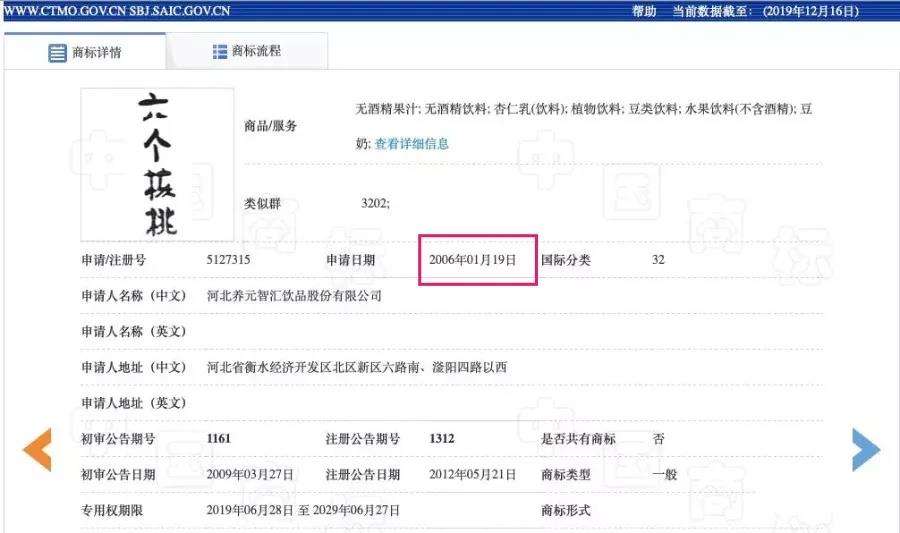Select applicant name 河北养元智汇饮品股份有限公司
Image resolution: width=900 pixels, height=533 pixels.
[294, 296]
